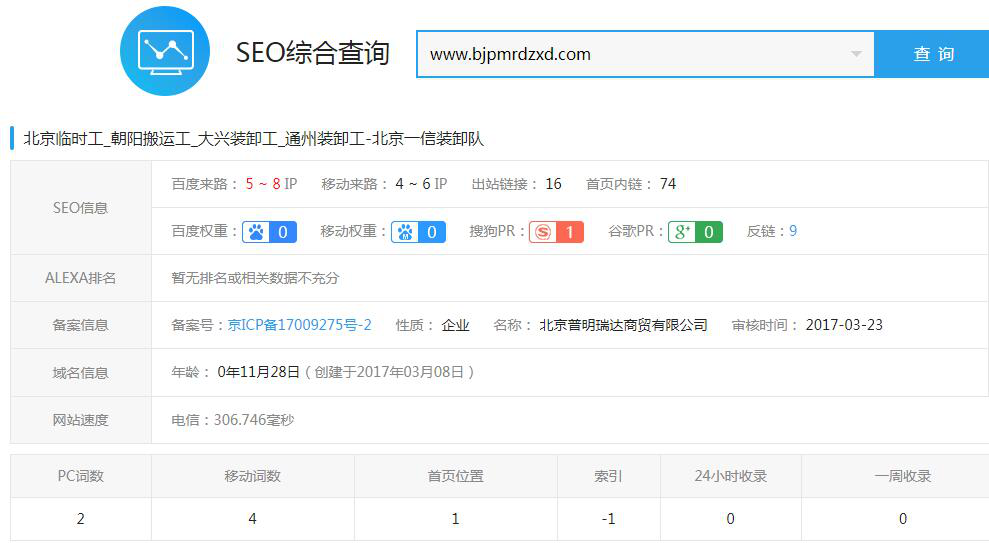
Task: Click the mobile traffic IP range value
Action: pyautogui.click(x=421, y=184)
